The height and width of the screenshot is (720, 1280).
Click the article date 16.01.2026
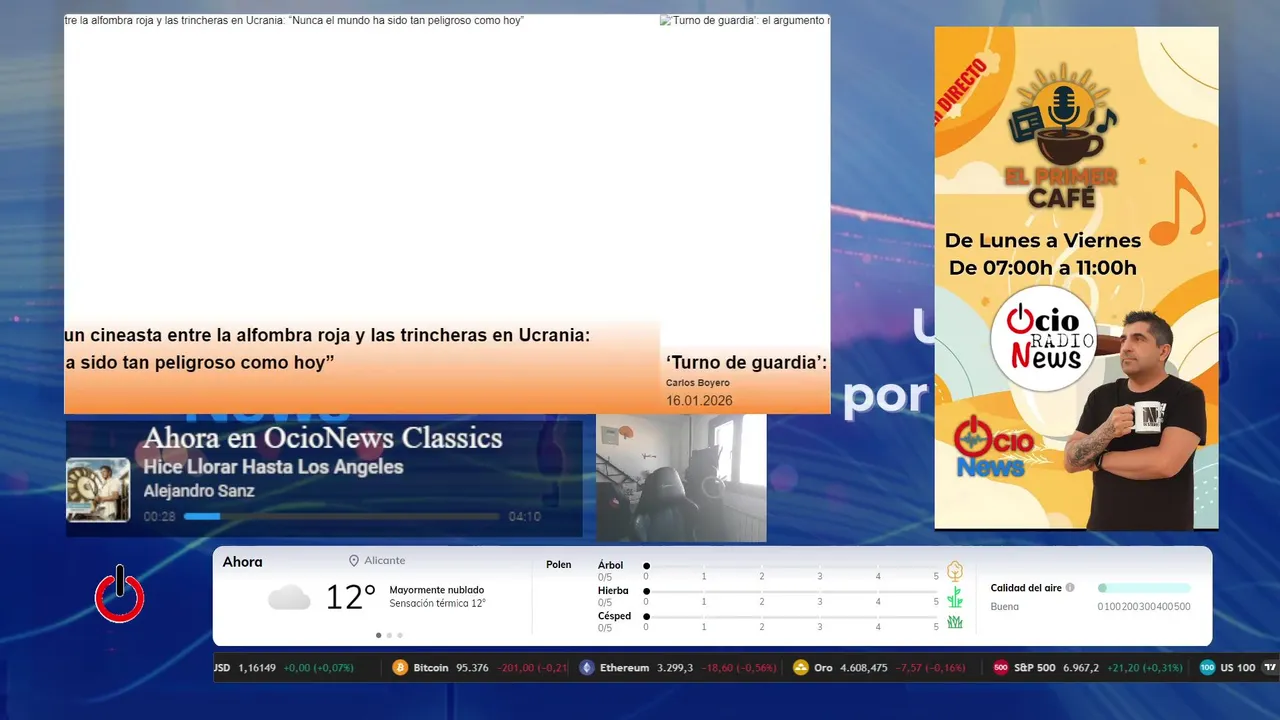699,401
